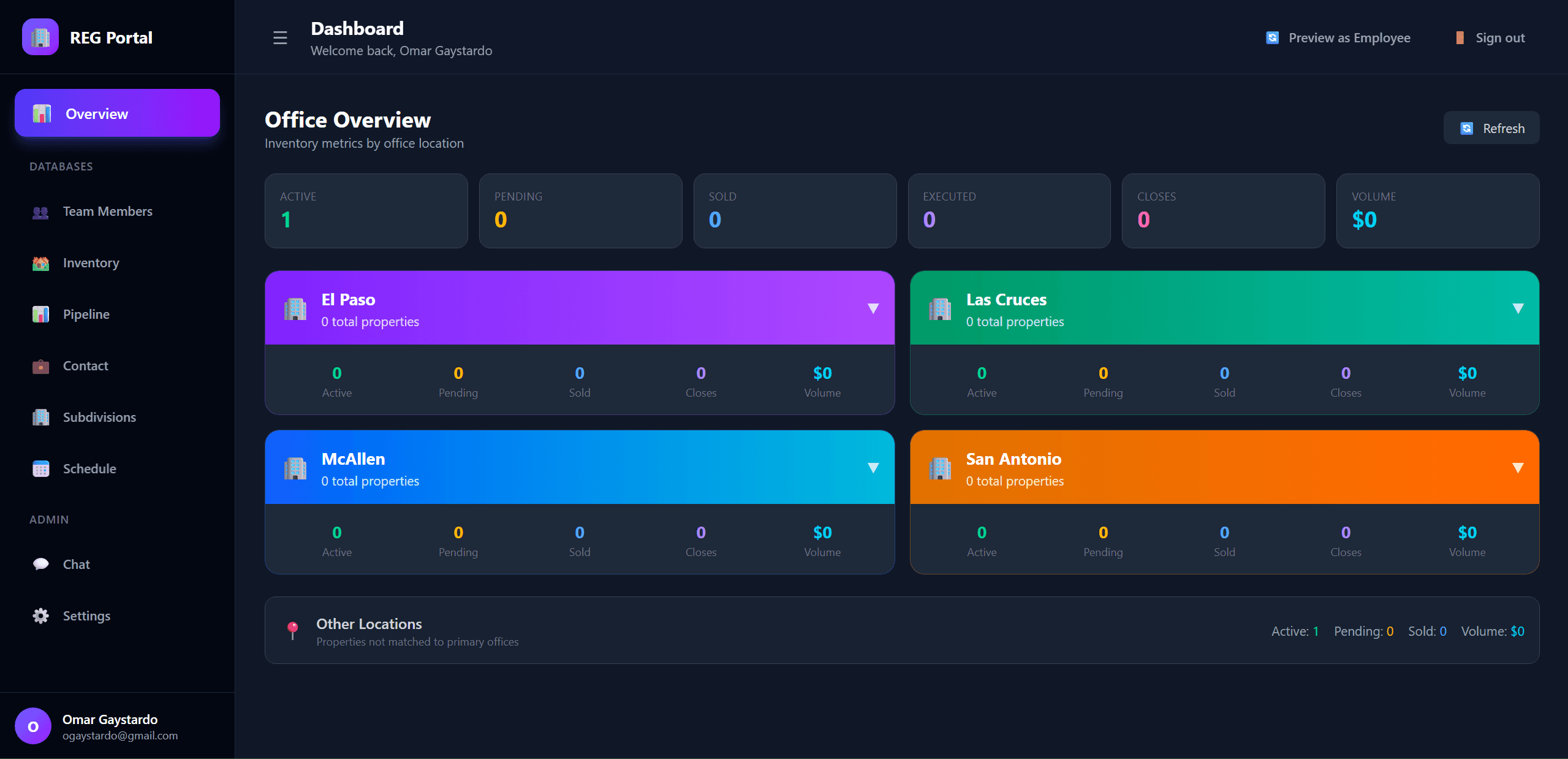Expand the Las Cruces office details
The height and width of the screenshot is (759, 1568).
(1518, 308)
